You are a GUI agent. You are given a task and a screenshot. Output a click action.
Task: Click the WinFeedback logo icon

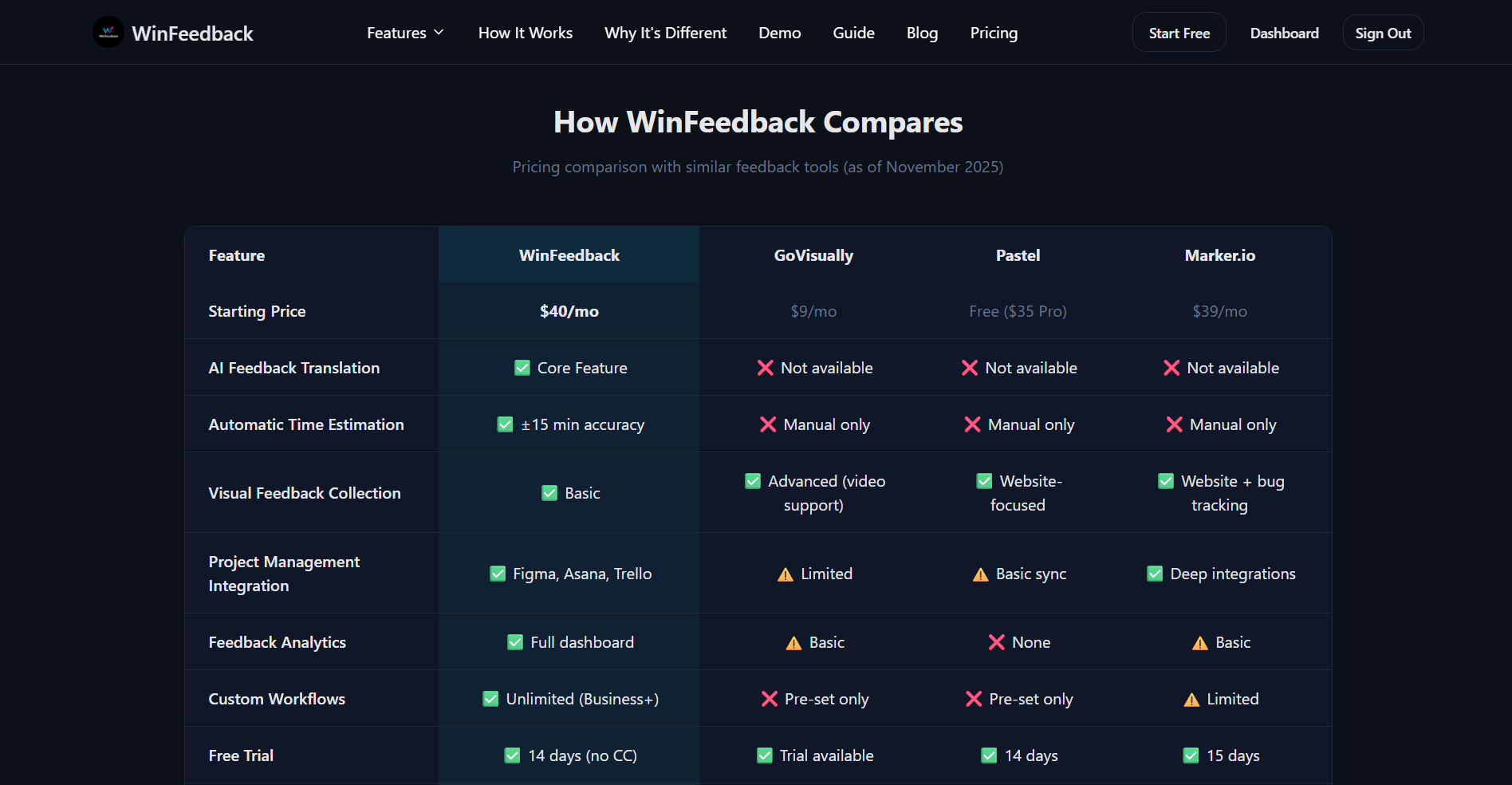pos(108,32)
